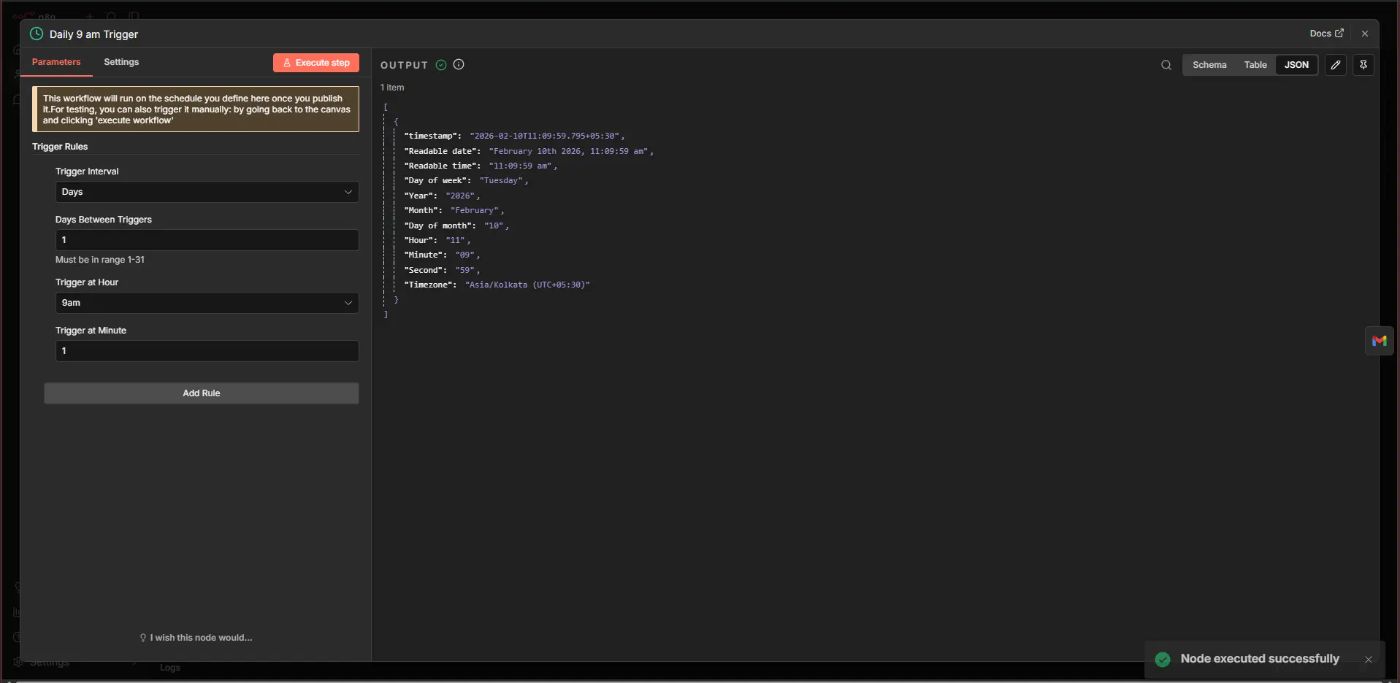Click the Days Between Triggers input field
Screen dimensions: 1400x683
click(x=207, y=240)
